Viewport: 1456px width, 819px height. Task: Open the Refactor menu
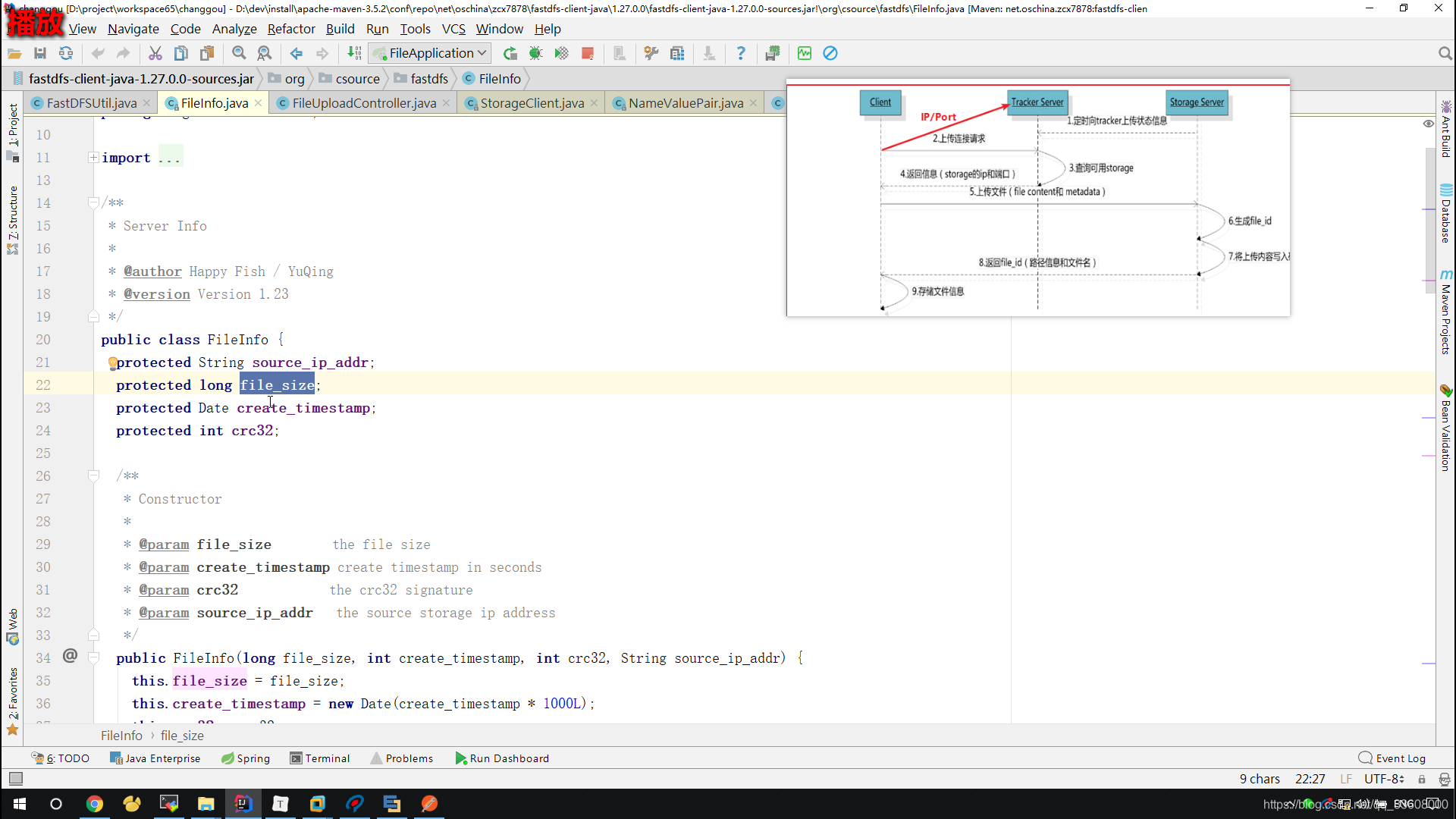291,29
